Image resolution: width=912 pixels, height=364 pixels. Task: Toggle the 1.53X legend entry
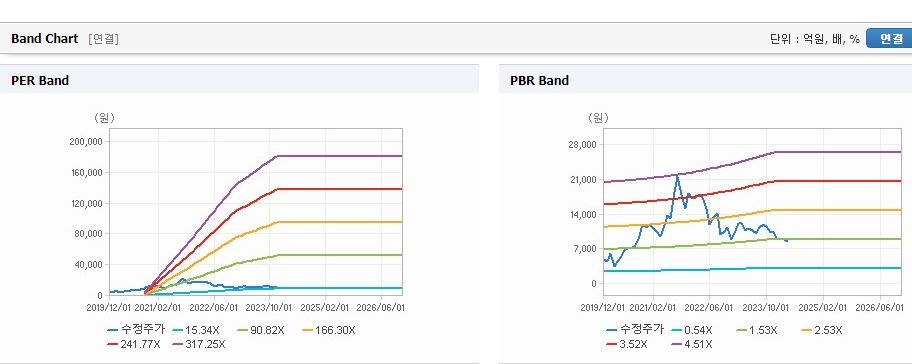756,330
